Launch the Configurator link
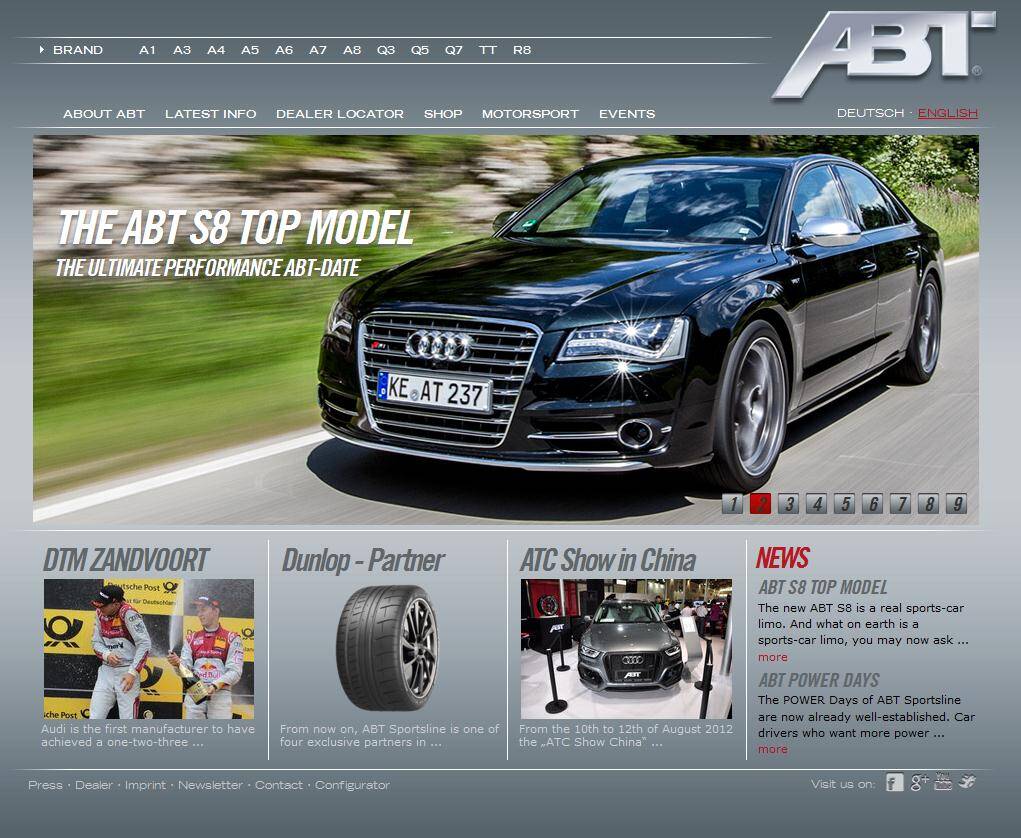 click(x=352, y=785)
